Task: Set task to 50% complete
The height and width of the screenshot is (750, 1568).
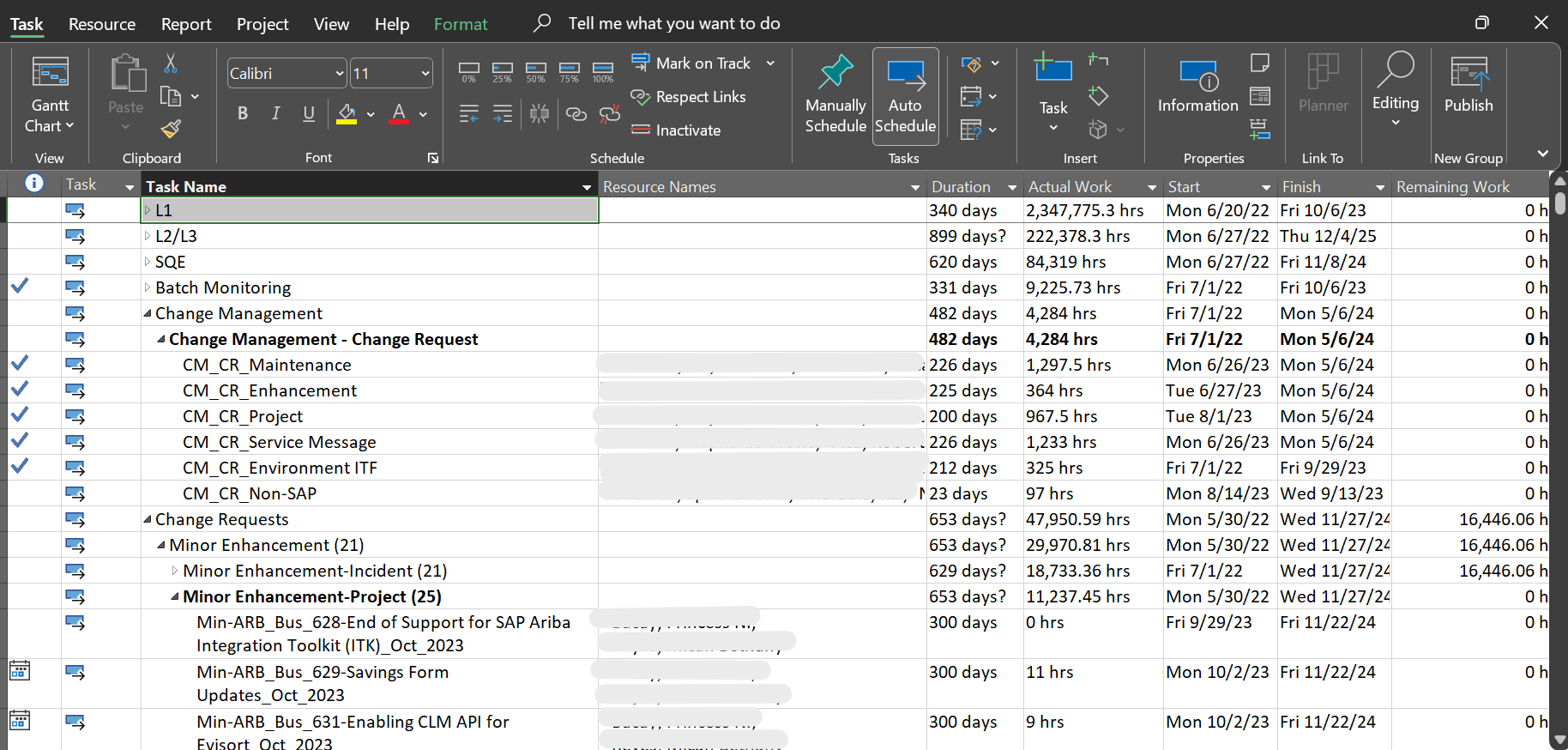Action: tap(536, 72)
